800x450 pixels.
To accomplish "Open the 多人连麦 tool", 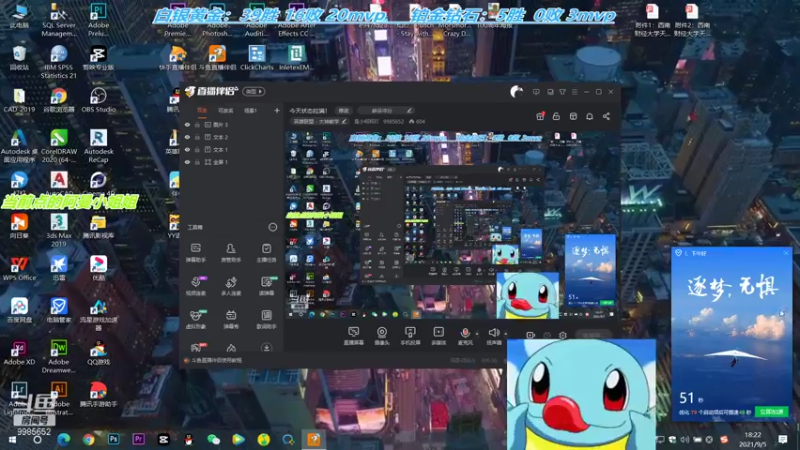I will 231,286.
